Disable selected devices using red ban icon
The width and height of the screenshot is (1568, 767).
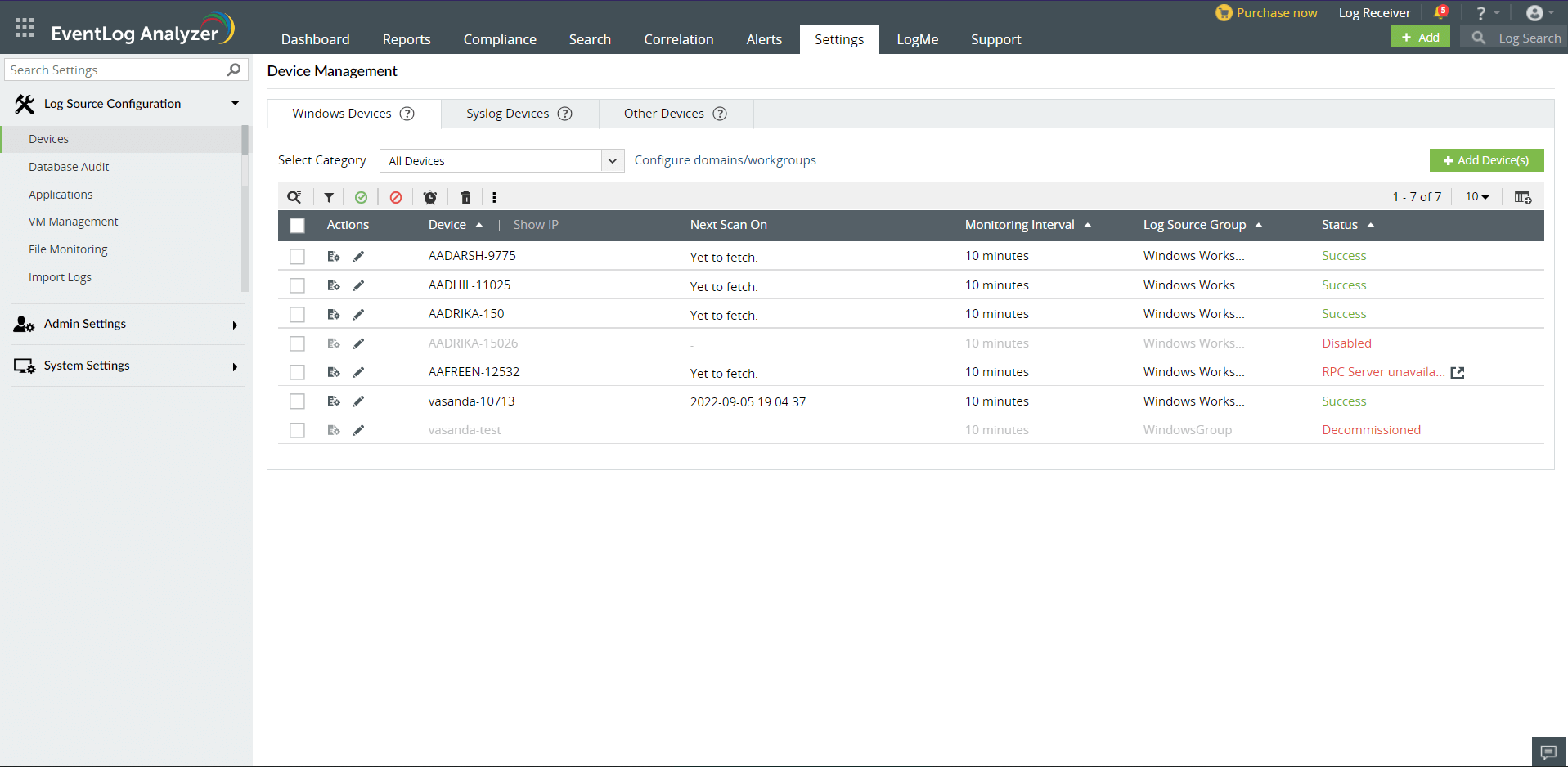click(x=396, y=197)
